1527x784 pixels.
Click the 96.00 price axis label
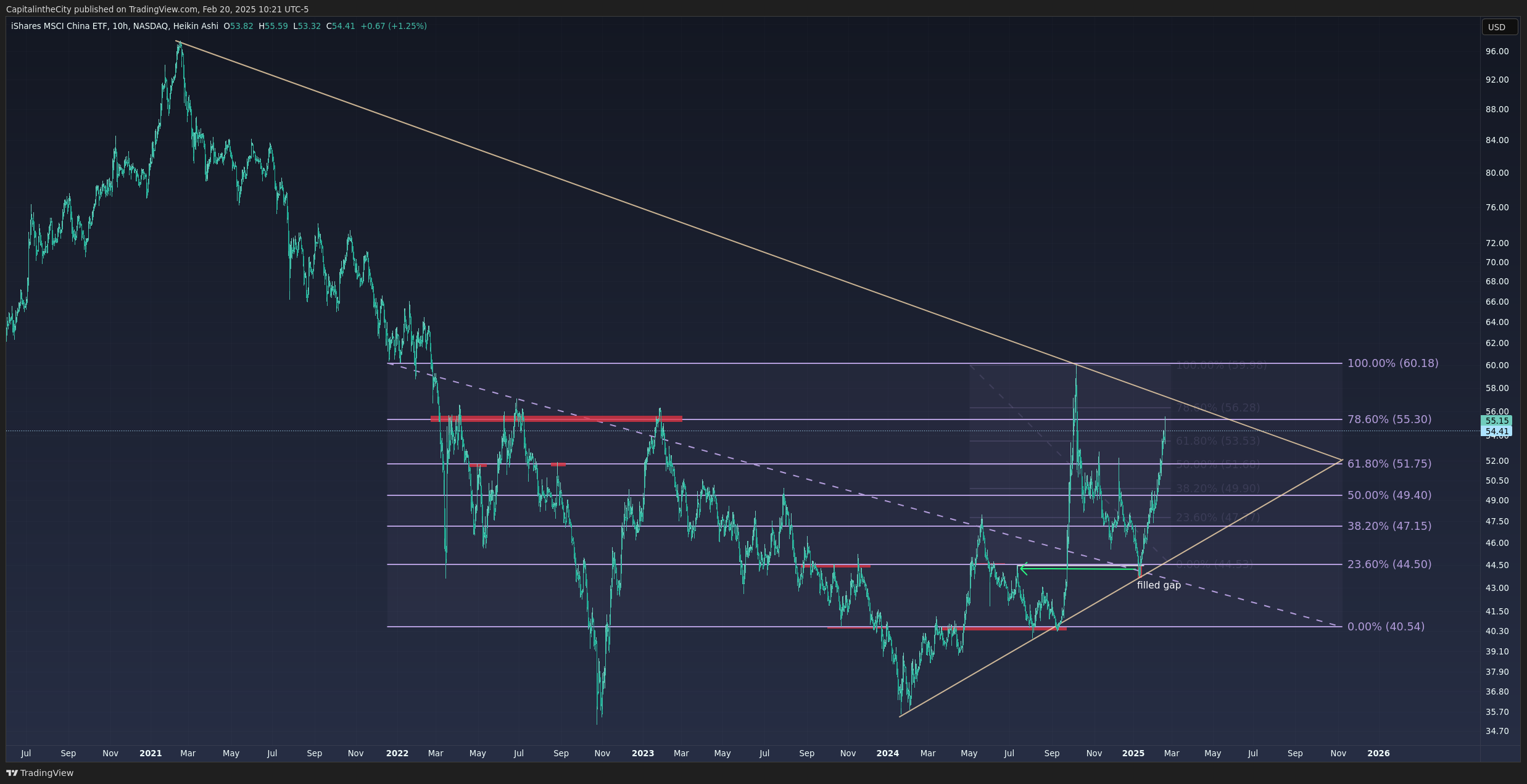coord(1497,51)
